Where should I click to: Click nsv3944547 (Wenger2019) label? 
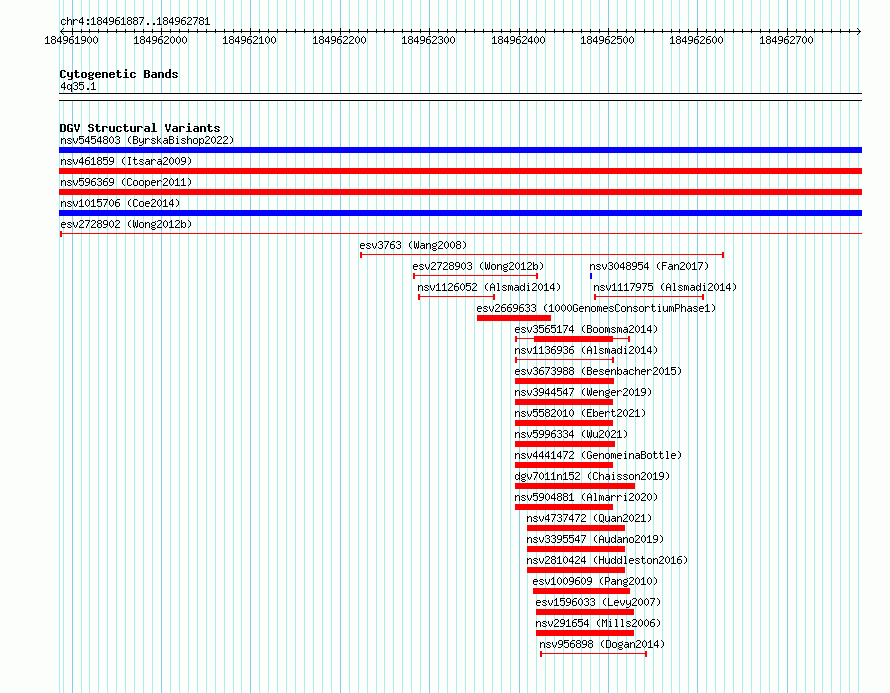click(x=583, y=392)
